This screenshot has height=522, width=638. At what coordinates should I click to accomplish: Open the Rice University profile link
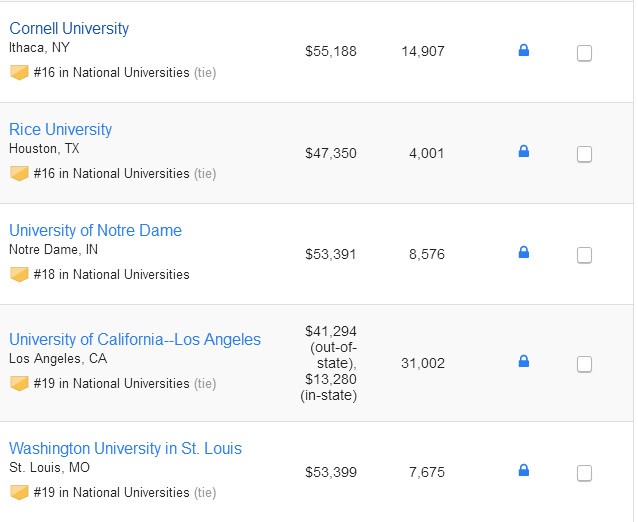click(x=60, y=129)
